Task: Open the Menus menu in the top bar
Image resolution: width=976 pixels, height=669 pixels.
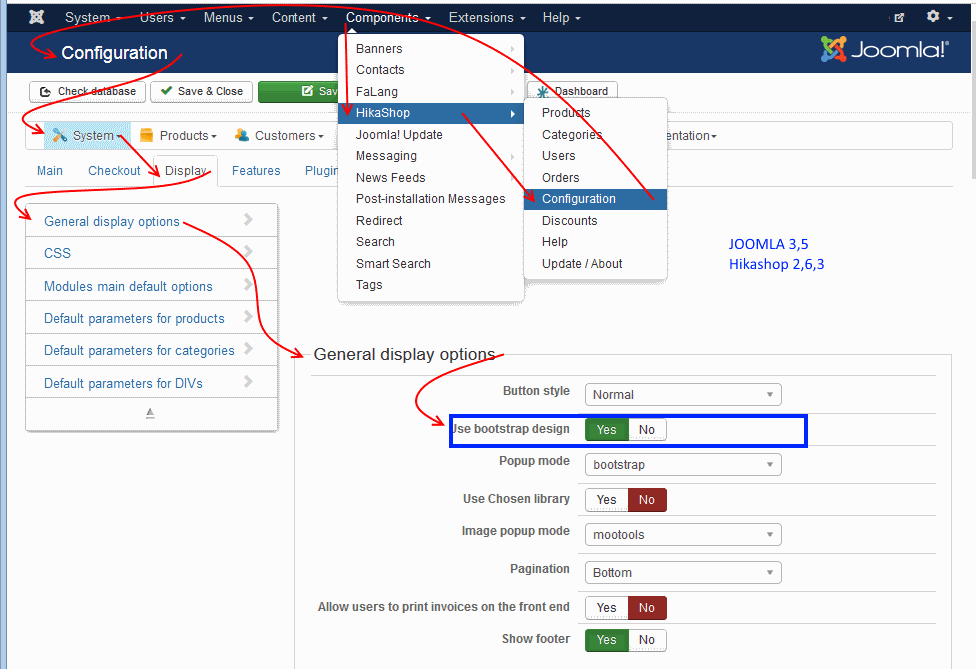Action: coord(228,17)
